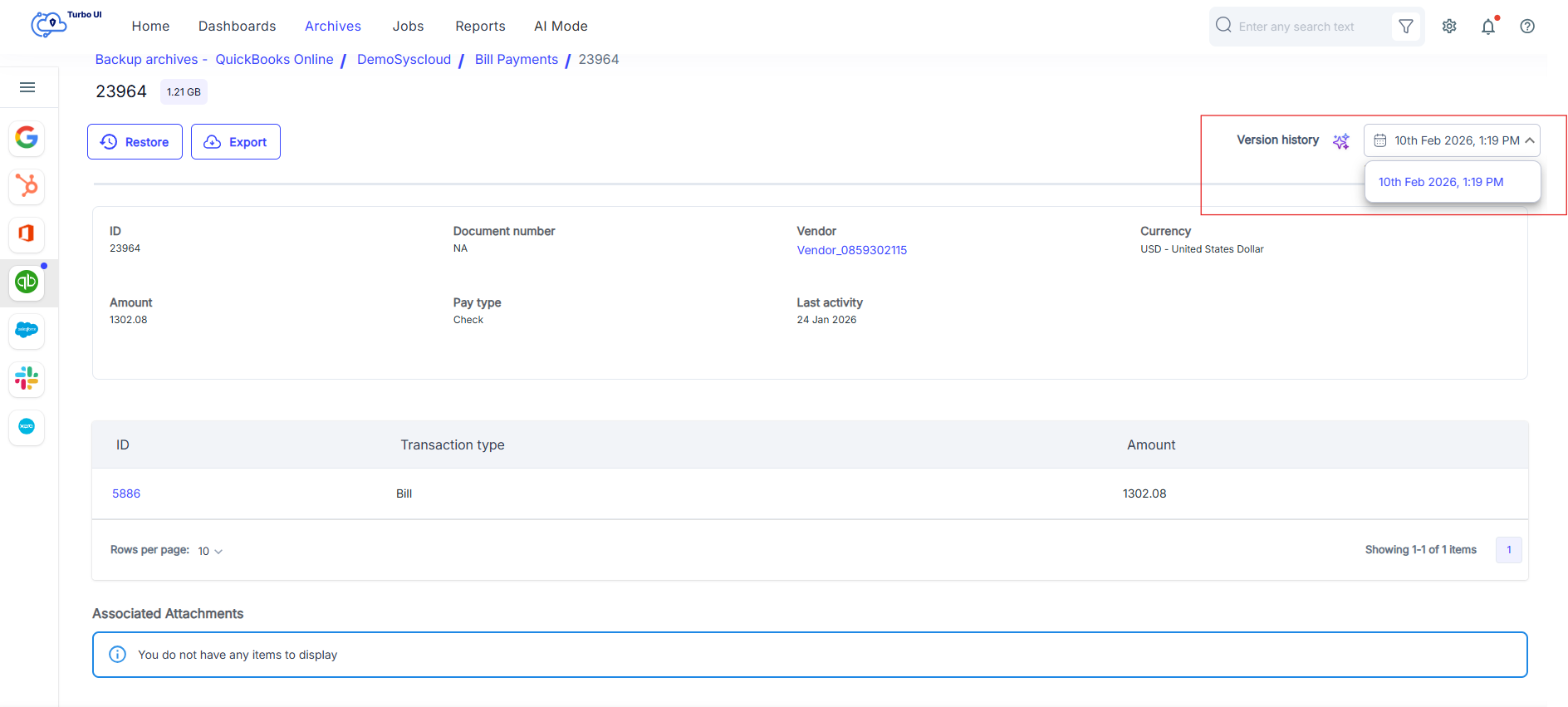1568x707 pixels.
Task: Click the Amount column header
Action: (1151, 445)
